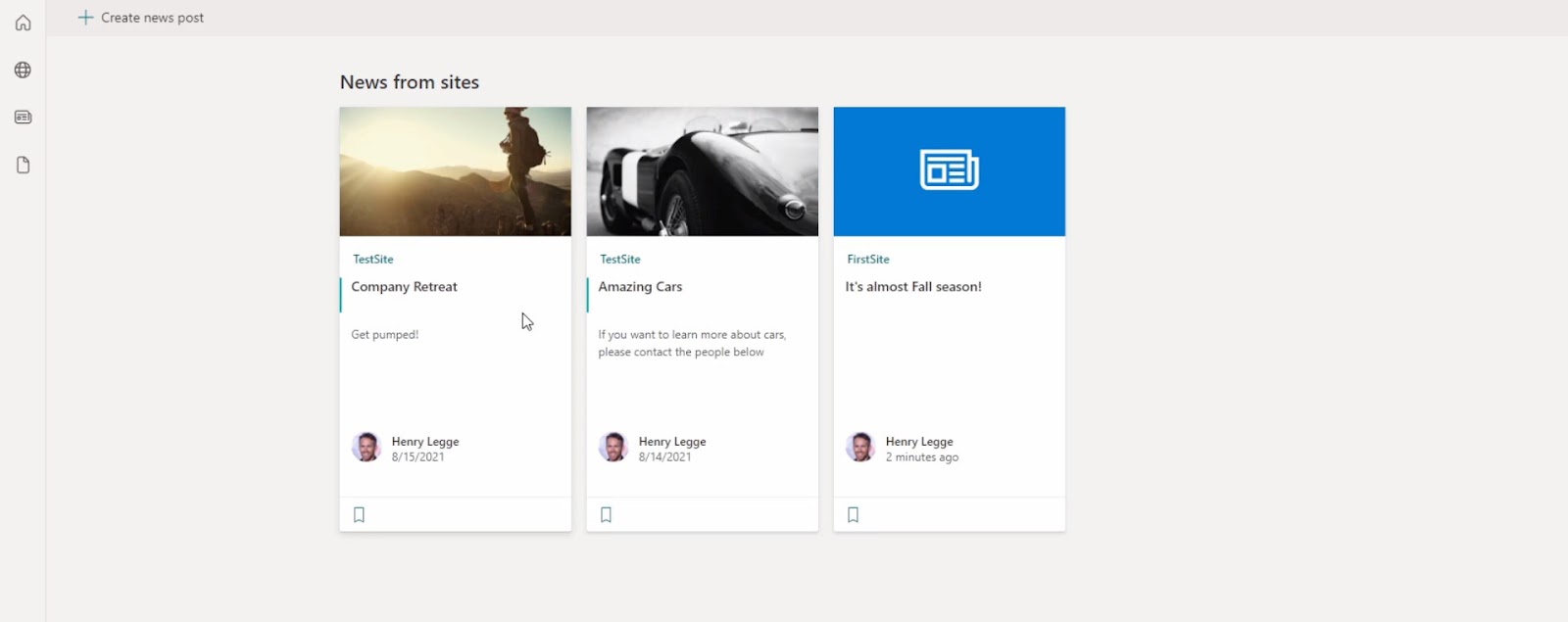This screenshot has height=622, width=1568.
Task: Click the 8/15/2021 date
Action: [x=418, y=457]
